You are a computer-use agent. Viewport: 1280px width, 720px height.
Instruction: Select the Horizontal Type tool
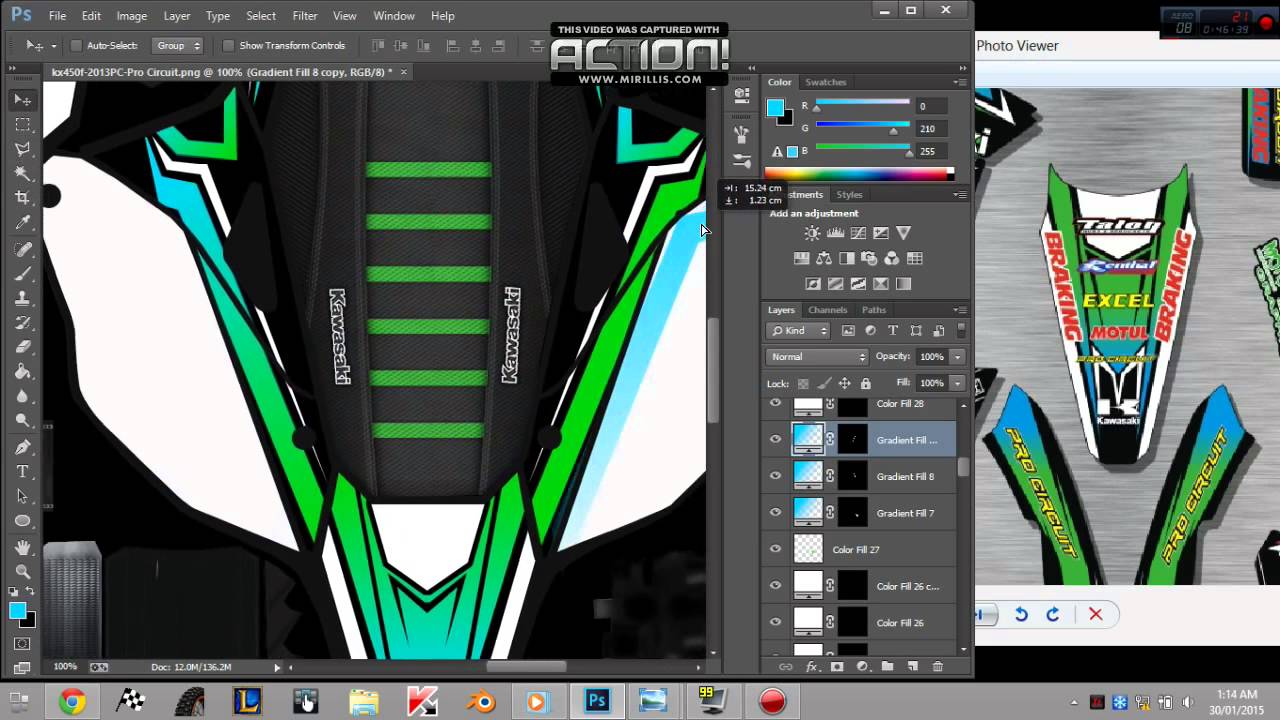(22, 472)
